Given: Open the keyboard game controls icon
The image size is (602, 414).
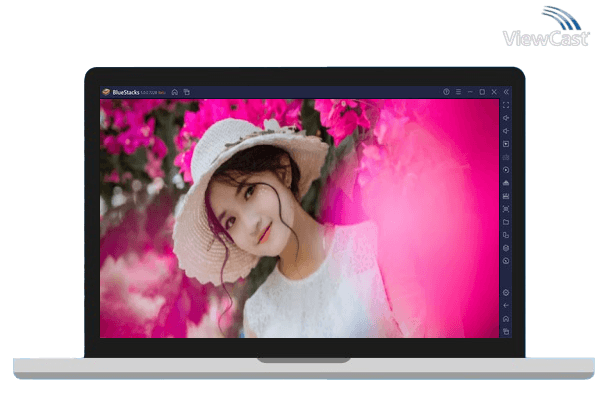Looking at the screenshot, I should click(x=506, y=157).
